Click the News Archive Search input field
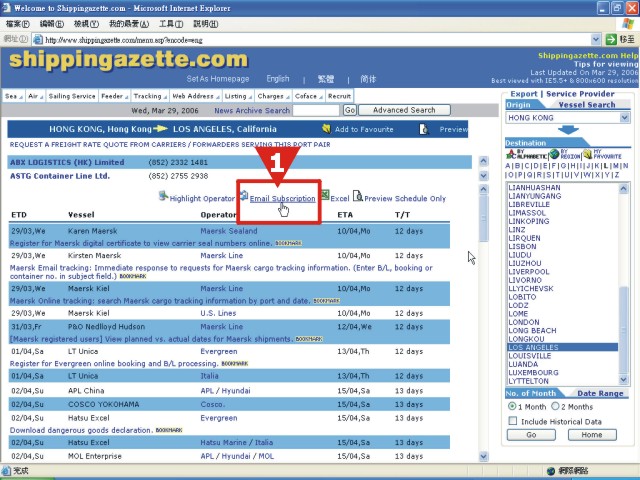 [316, 110]
